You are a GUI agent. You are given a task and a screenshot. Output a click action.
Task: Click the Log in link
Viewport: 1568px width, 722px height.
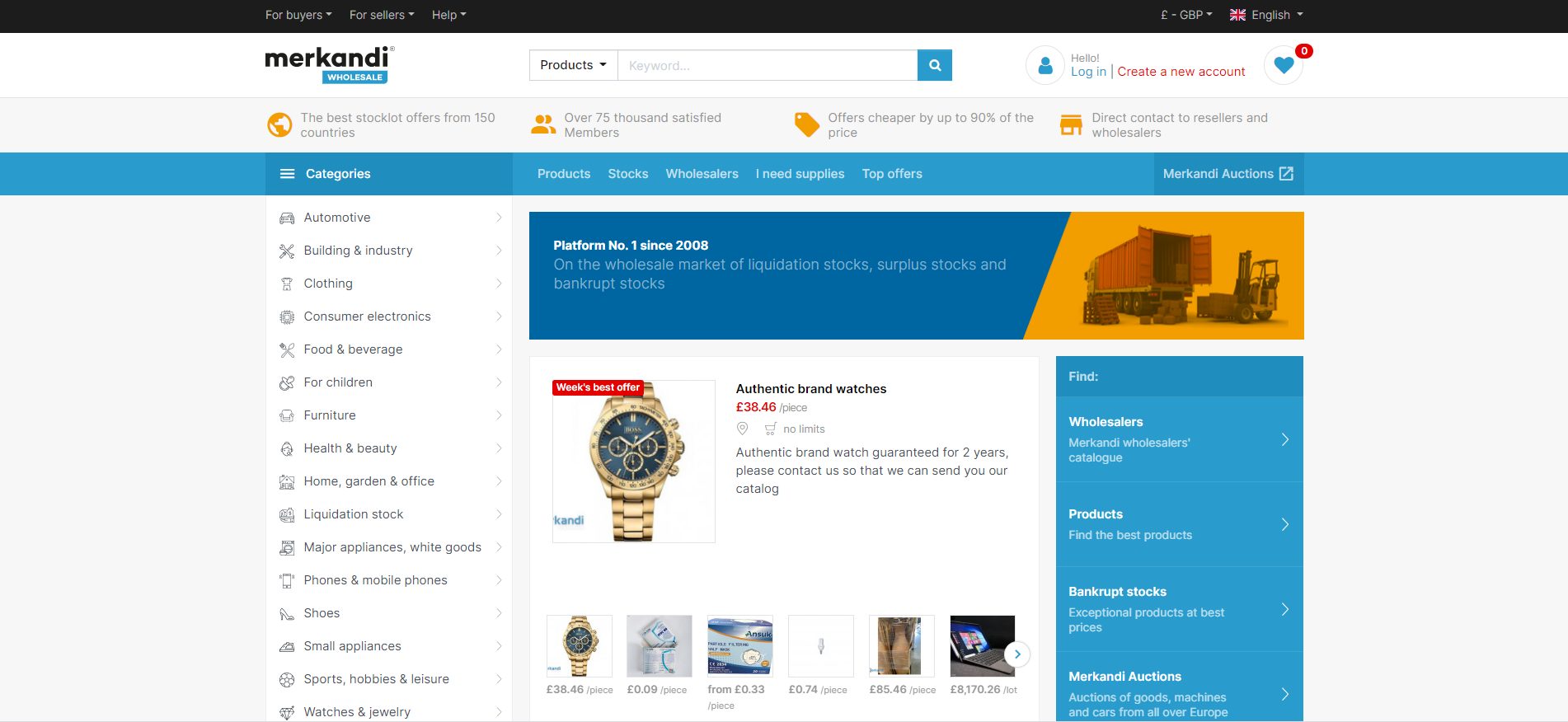tap(1088, 72)
